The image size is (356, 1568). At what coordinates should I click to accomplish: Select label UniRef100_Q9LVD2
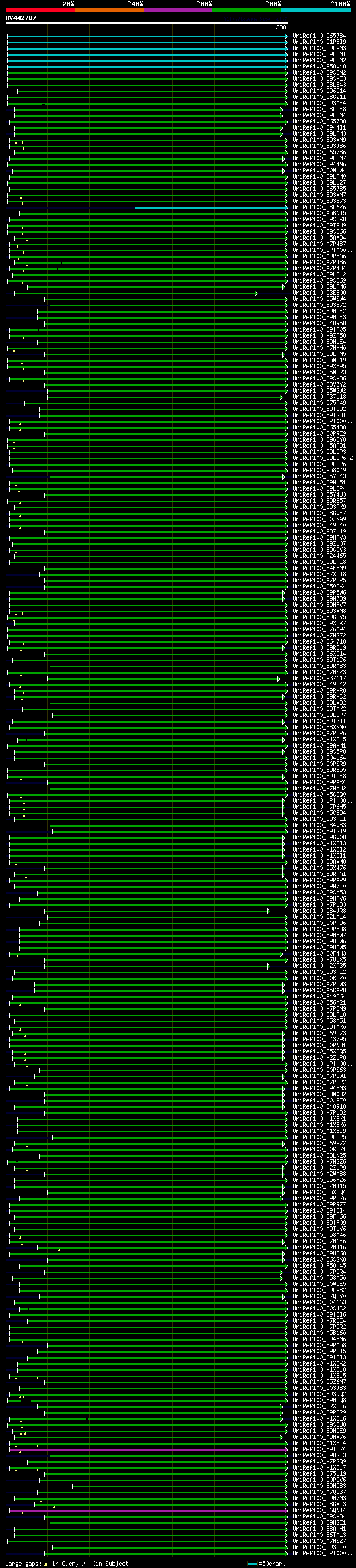[x=319, y=703]
